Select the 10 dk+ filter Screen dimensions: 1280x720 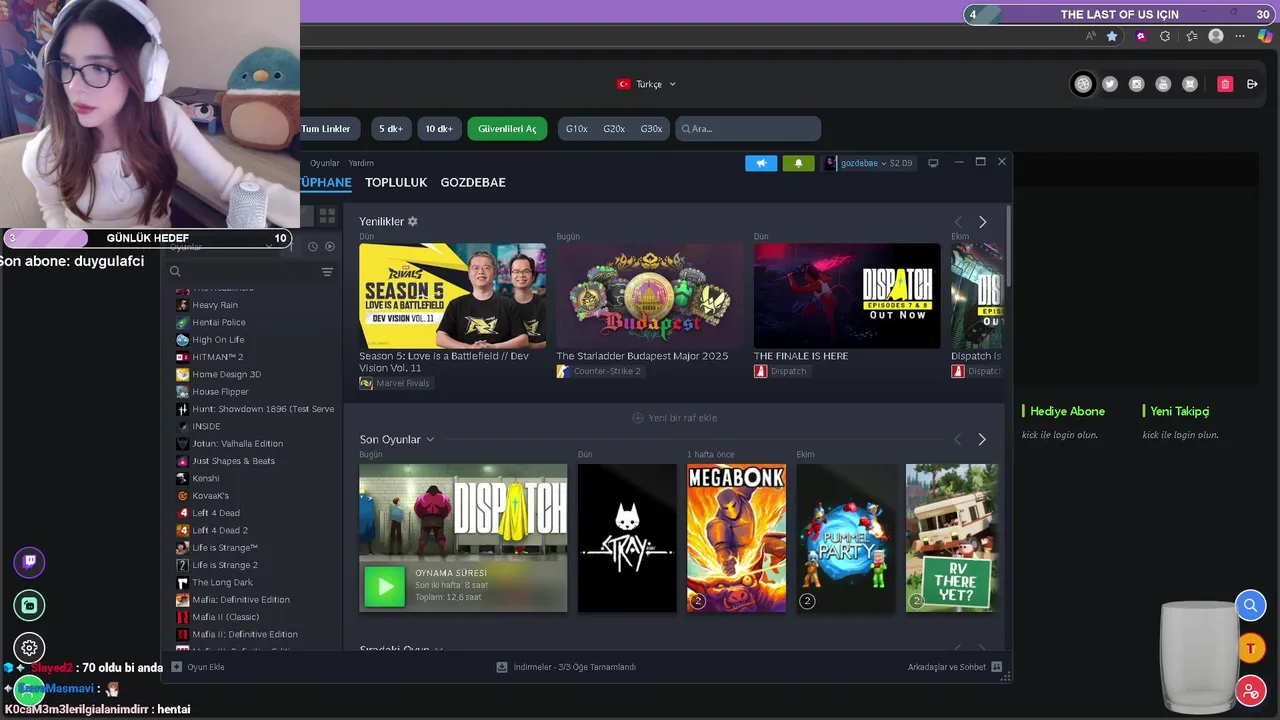click(439, 129)
